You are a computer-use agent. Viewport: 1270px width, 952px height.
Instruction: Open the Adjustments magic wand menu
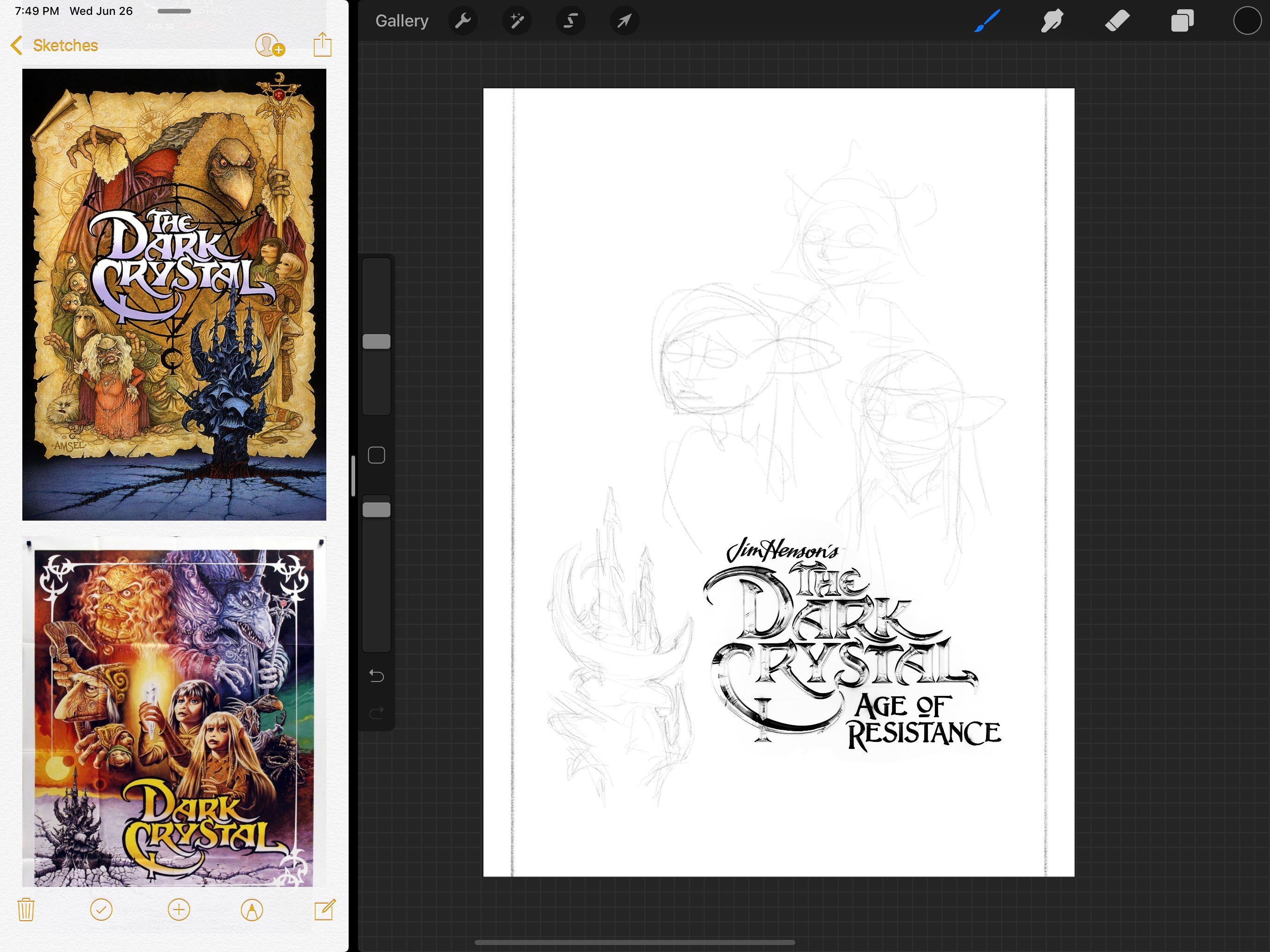[x=517, y=21]
